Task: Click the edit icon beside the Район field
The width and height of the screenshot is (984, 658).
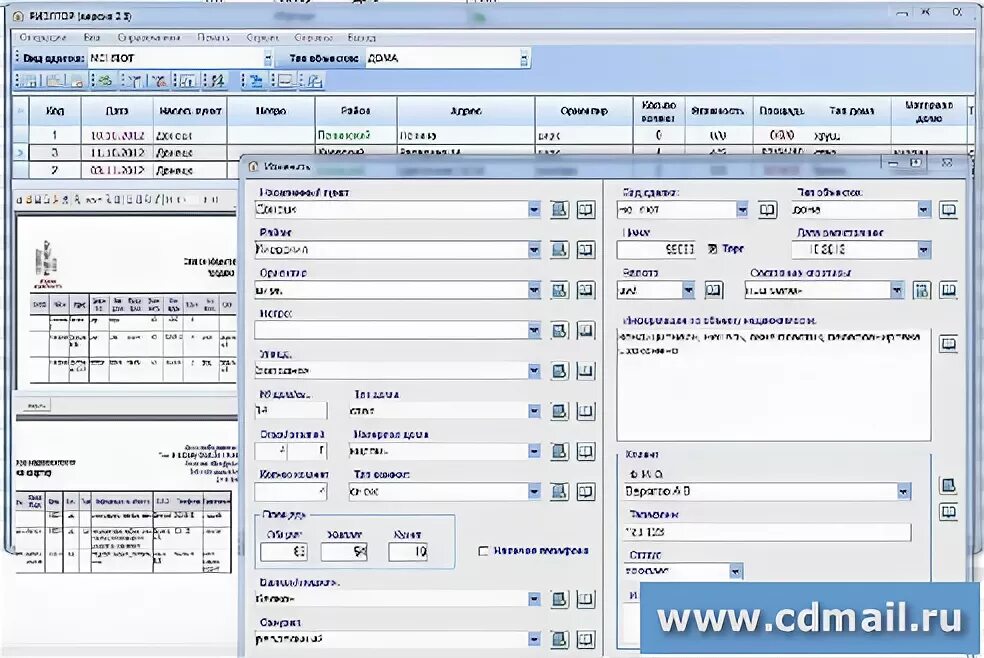Action: click(x=559, y=250)
